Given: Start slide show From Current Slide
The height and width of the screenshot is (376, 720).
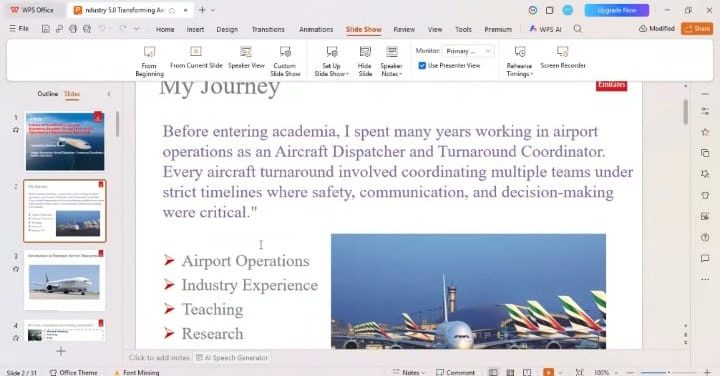Looking at the screenshot, I should point(196,58).
